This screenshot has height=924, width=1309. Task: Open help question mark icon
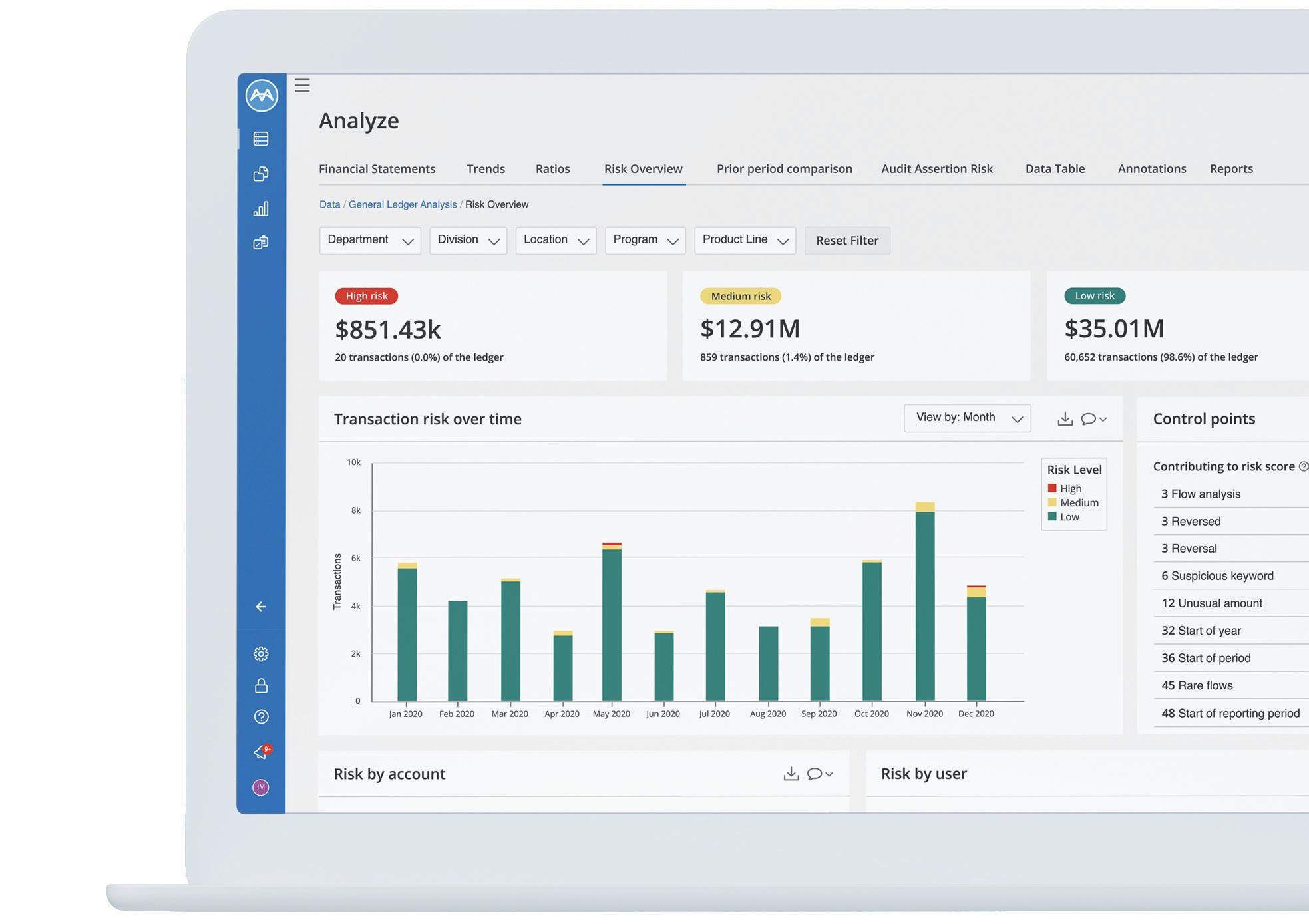[261, 716]
